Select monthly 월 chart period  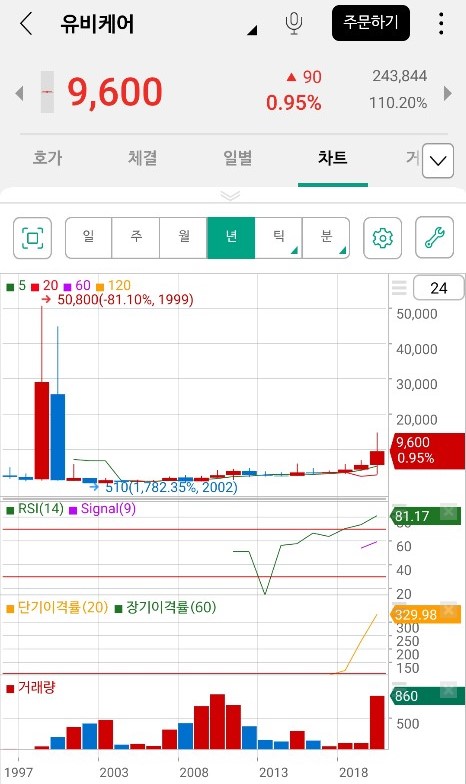184,238
